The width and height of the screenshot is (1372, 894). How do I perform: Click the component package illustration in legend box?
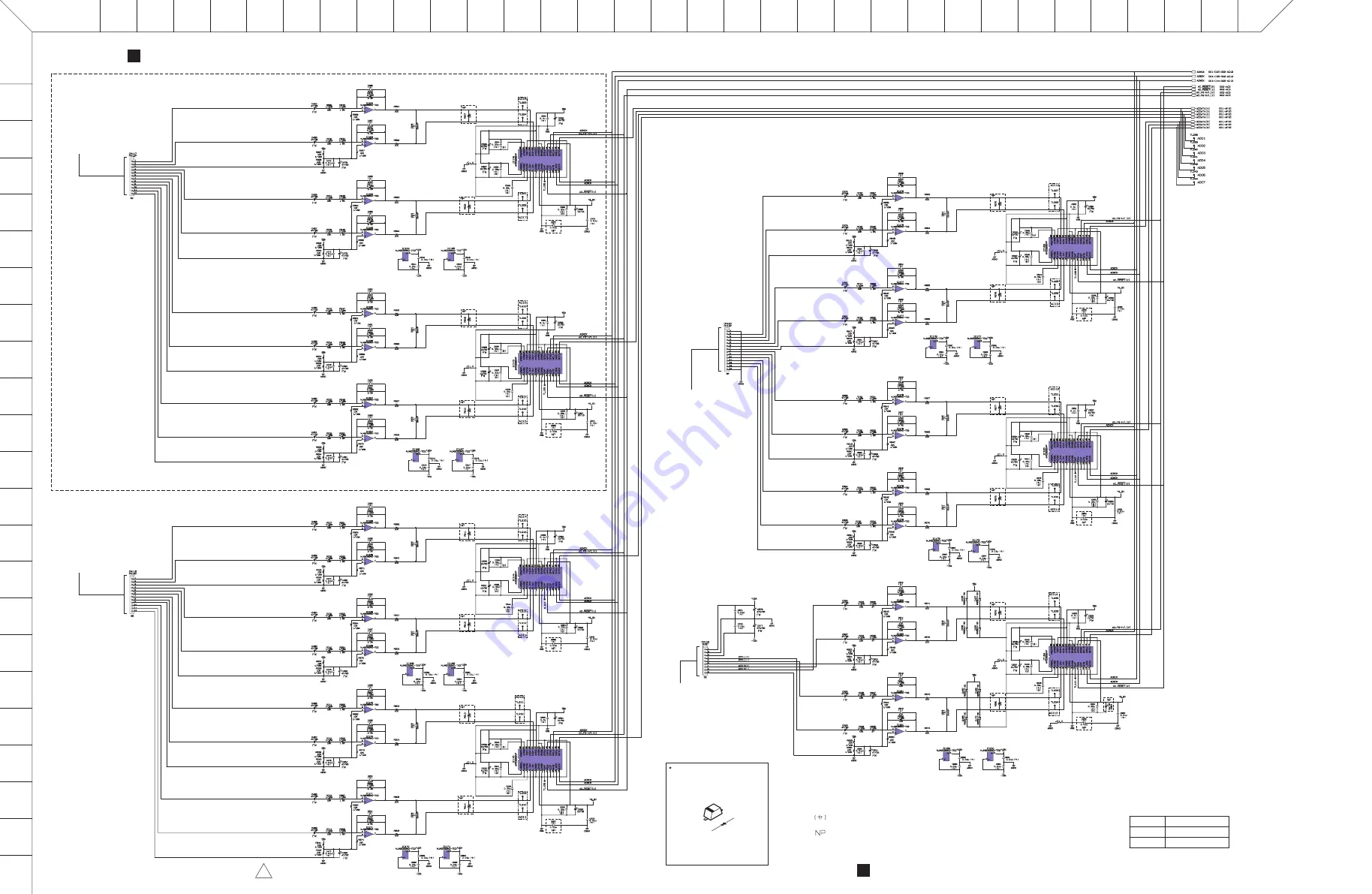click(x=712, y=814)
